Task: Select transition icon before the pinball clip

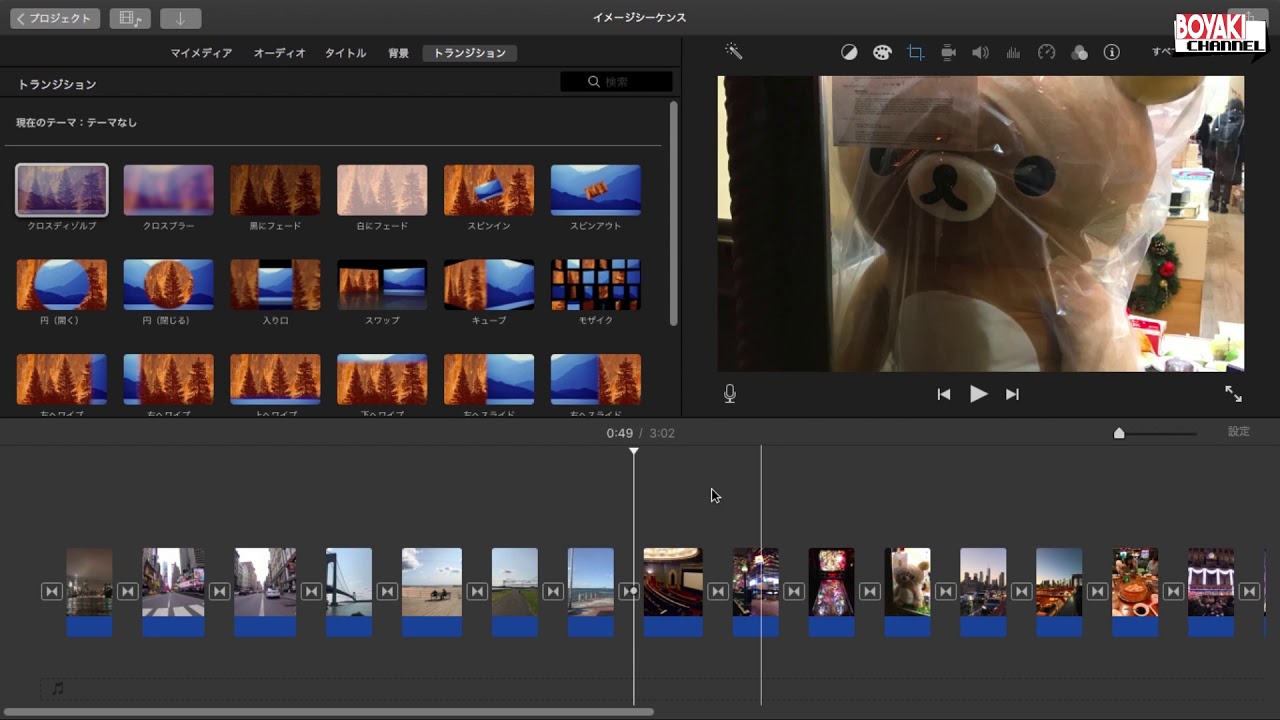Action: click(793, 591)
